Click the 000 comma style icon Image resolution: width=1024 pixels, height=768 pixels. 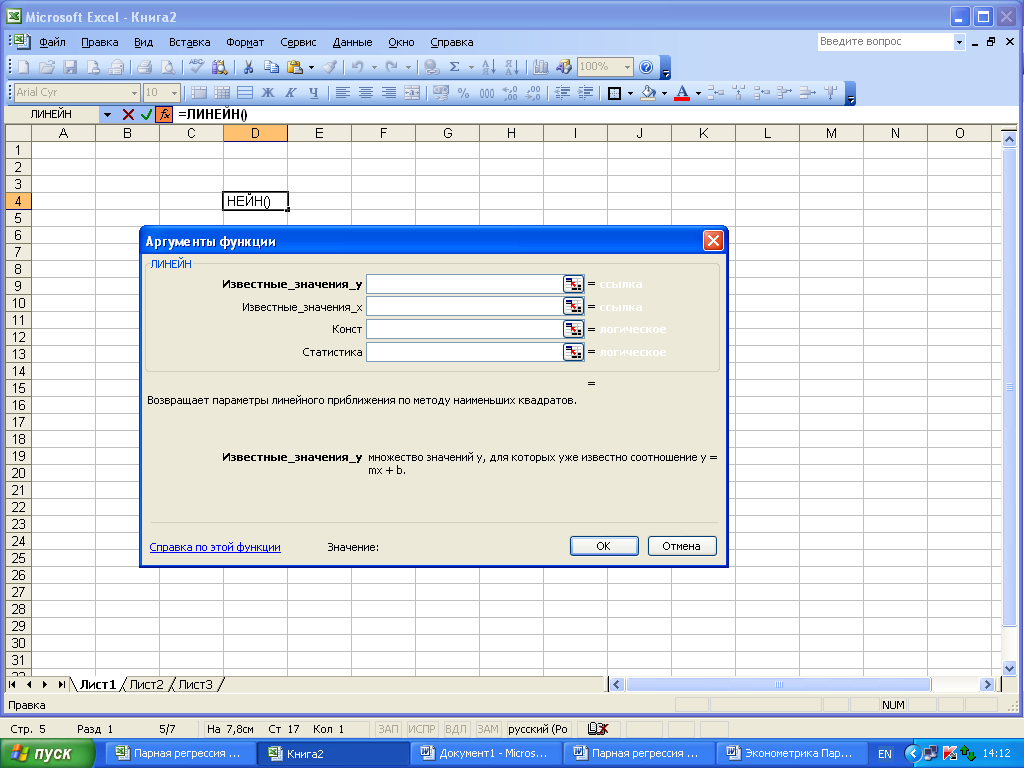click(x=487, y=93)
